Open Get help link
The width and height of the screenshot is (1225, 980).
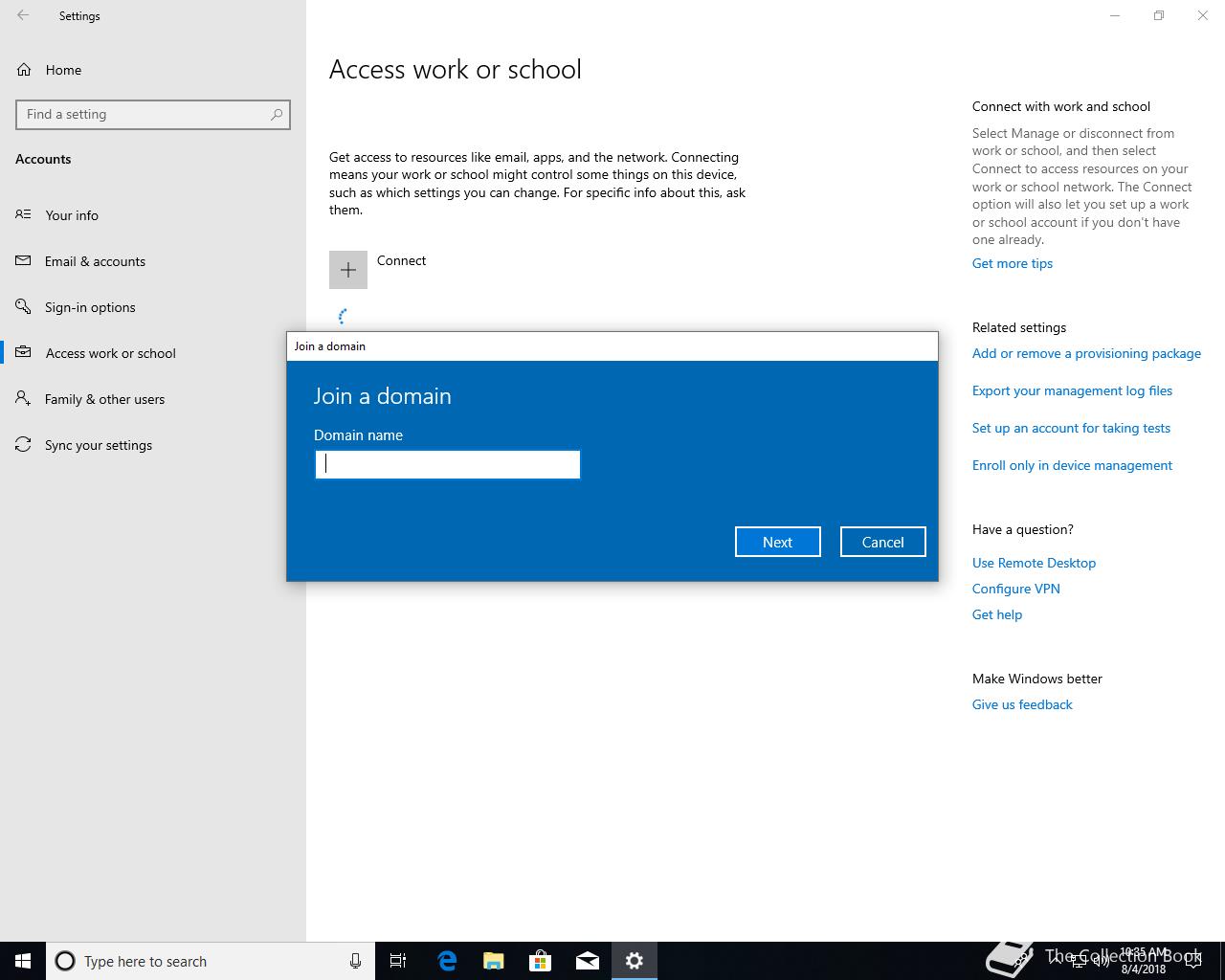997,614
